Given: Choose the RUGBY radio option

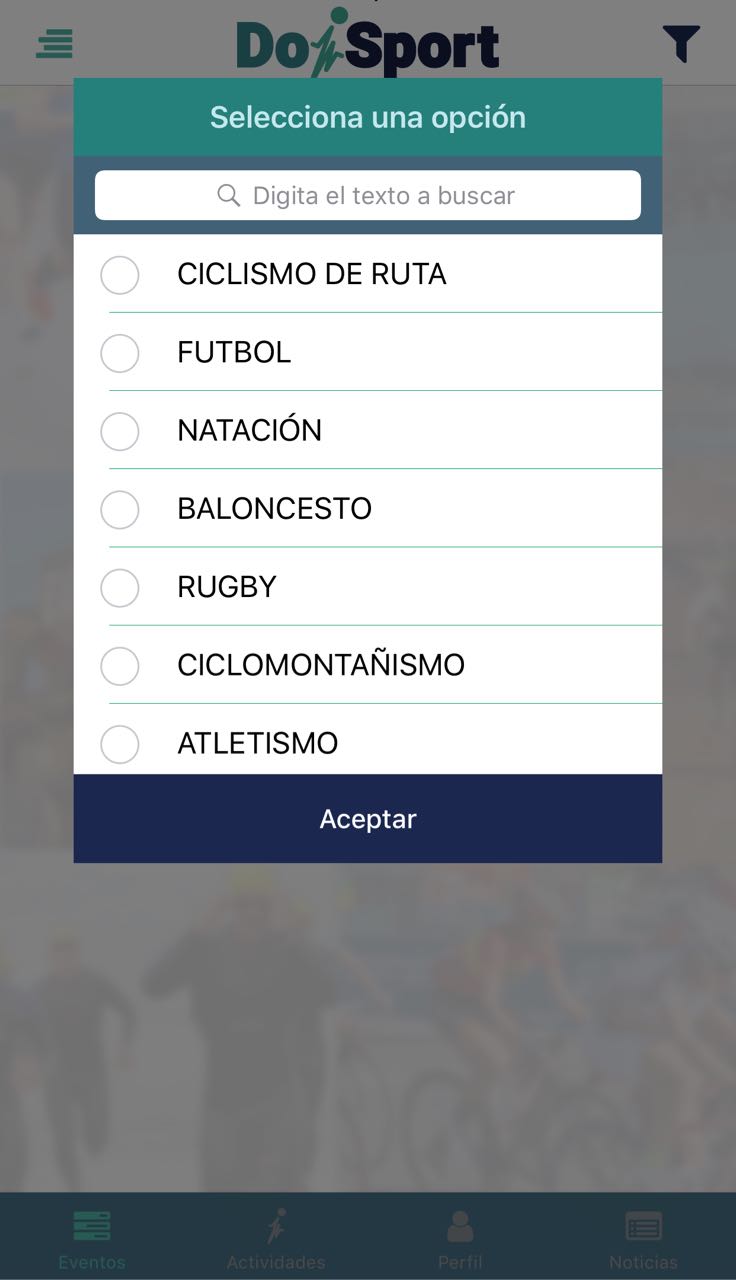Looking at the screenshot, I should pos(120,587).
